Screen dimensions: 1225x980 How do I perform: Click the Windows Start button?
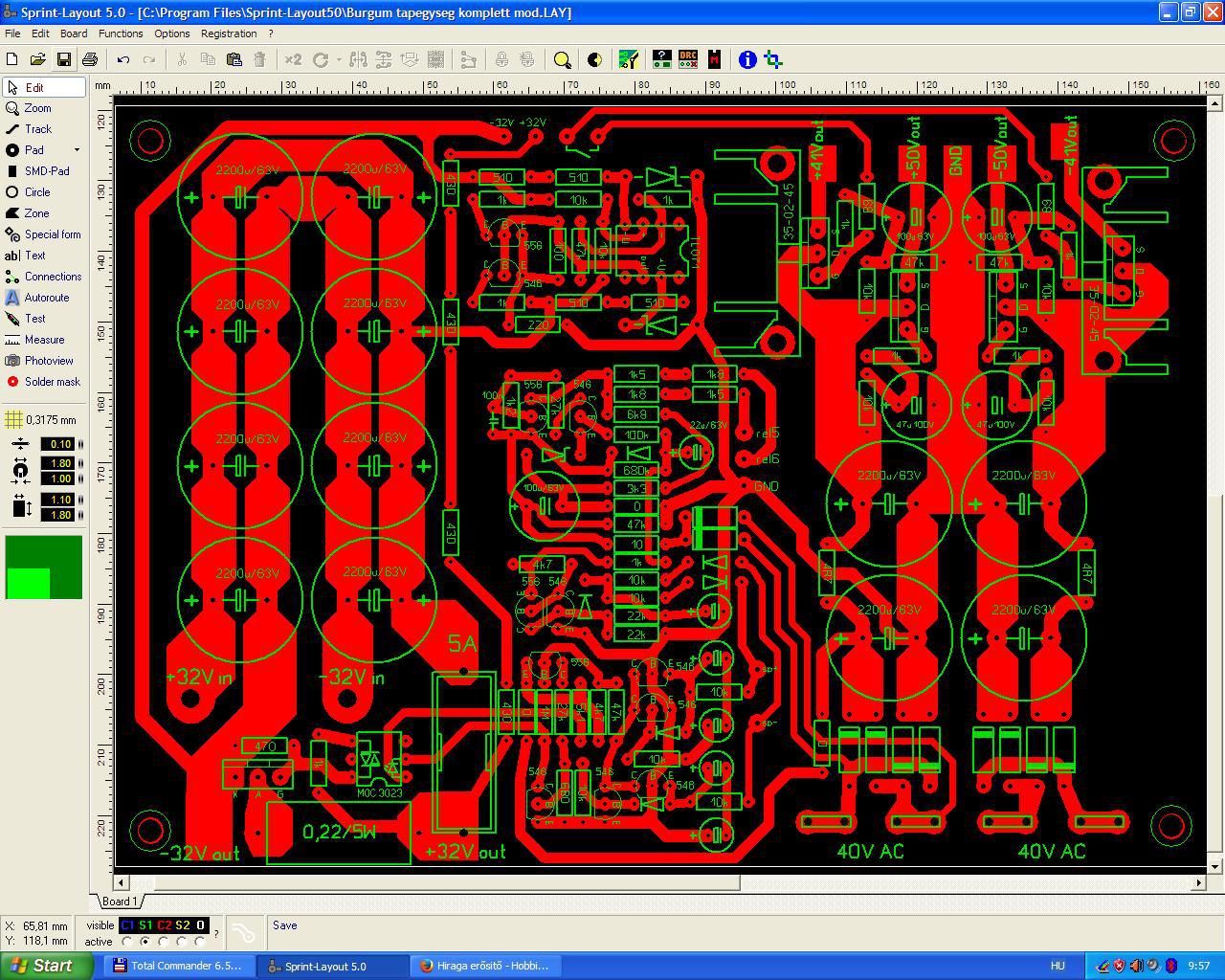46,966
